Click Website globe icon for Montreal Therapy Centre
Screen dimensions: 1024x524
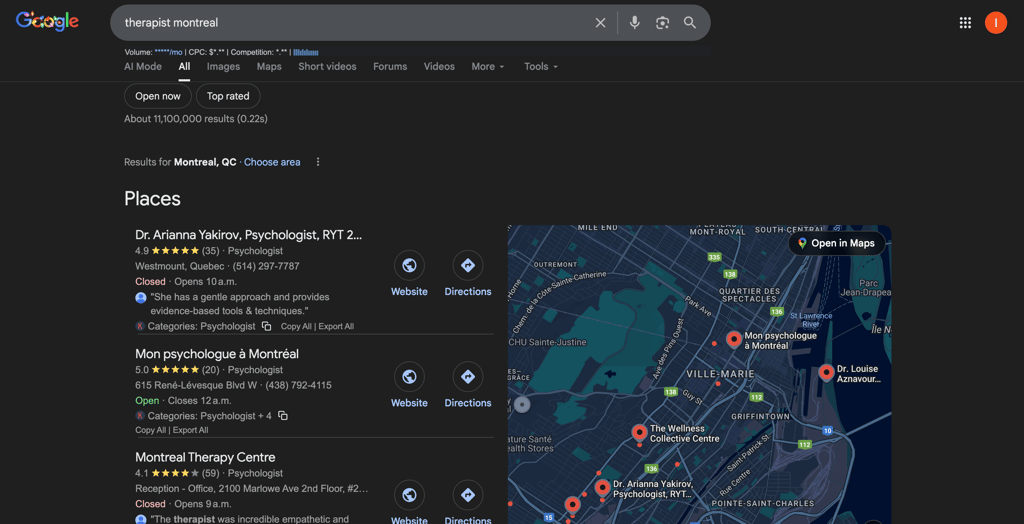(x=409, y=496)
